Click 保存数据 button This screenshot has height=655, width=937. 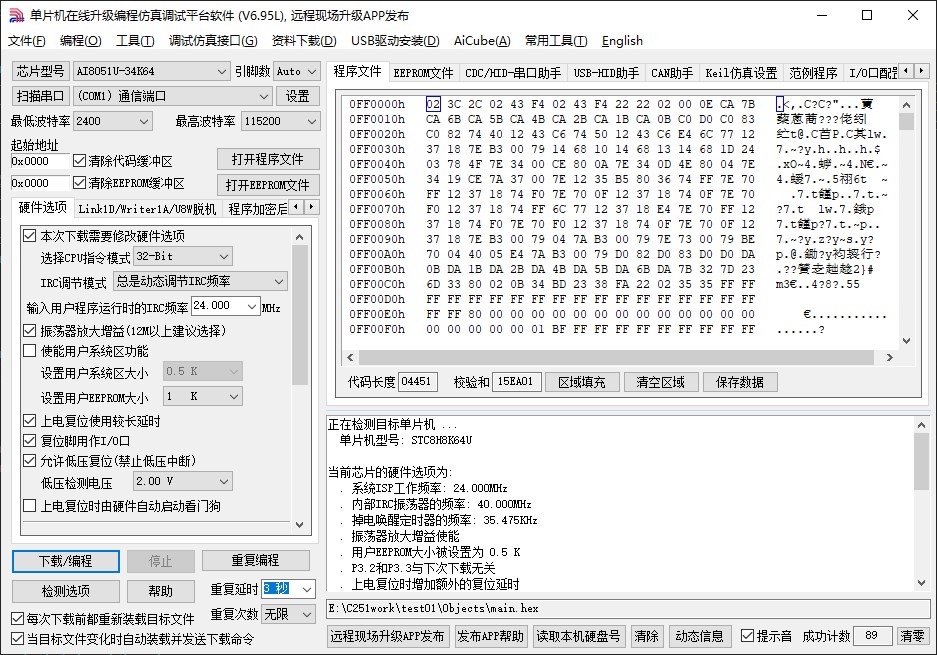point(740,382)
